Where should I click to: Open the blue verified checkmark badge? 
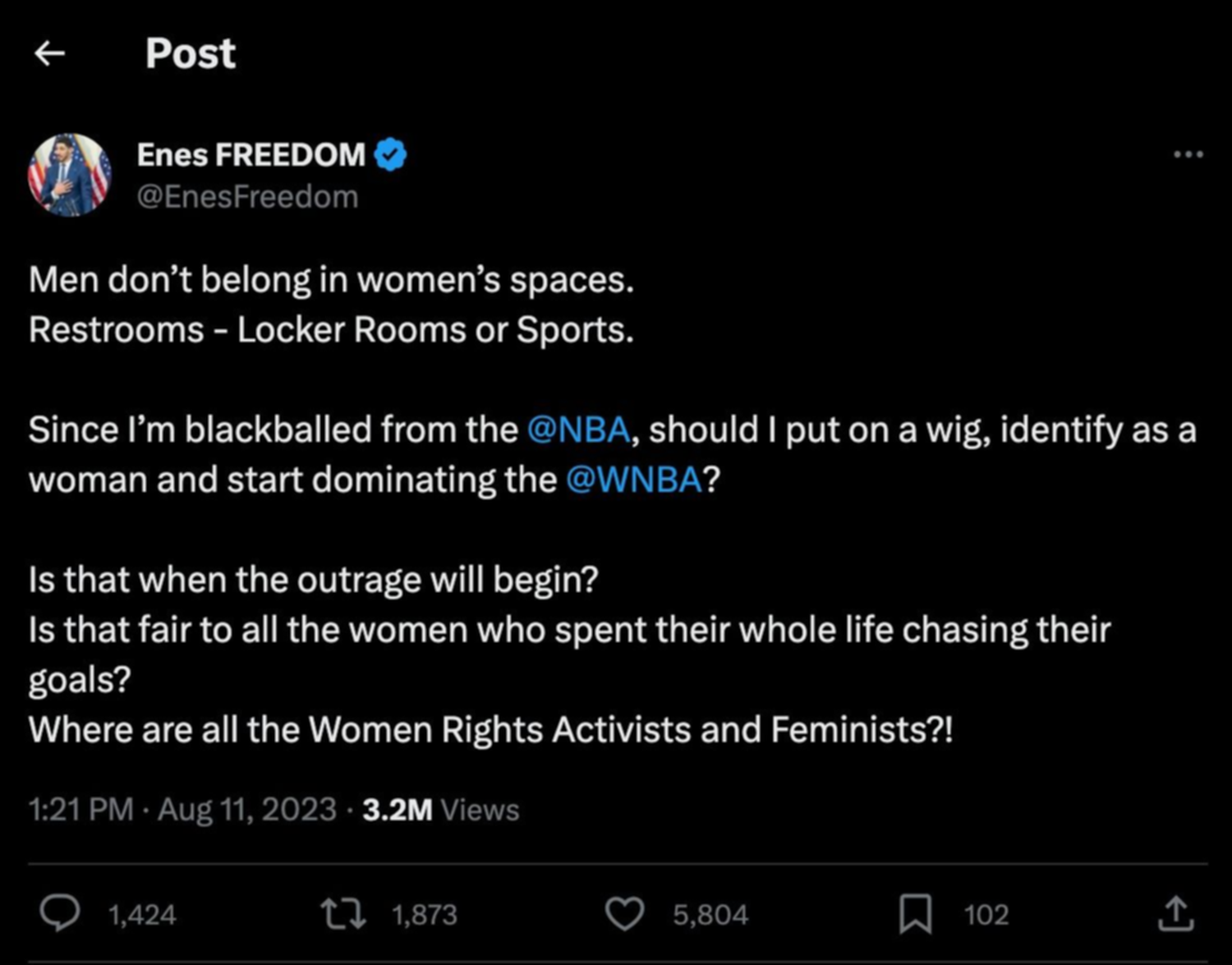click(390, 154)
